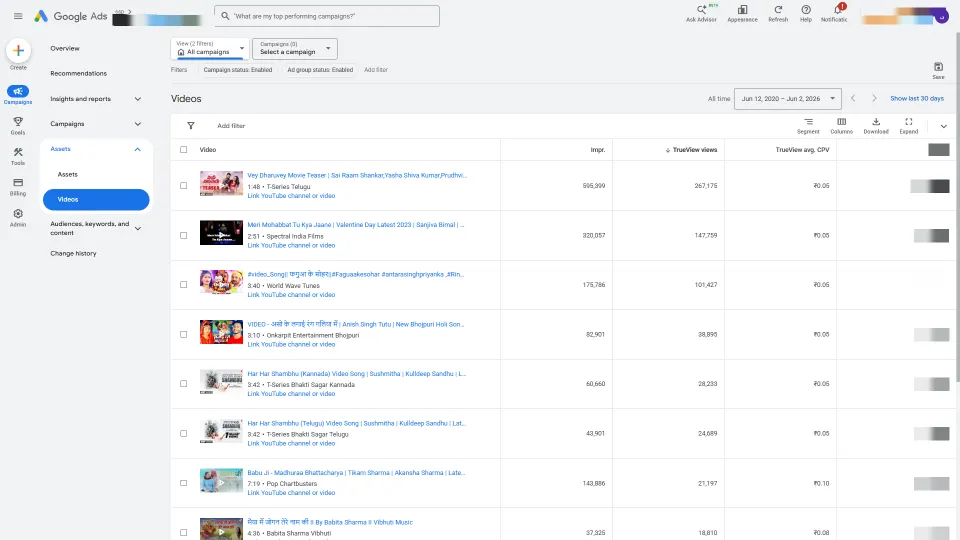
Task: Open Billing in the left rail
Action: 18,187
